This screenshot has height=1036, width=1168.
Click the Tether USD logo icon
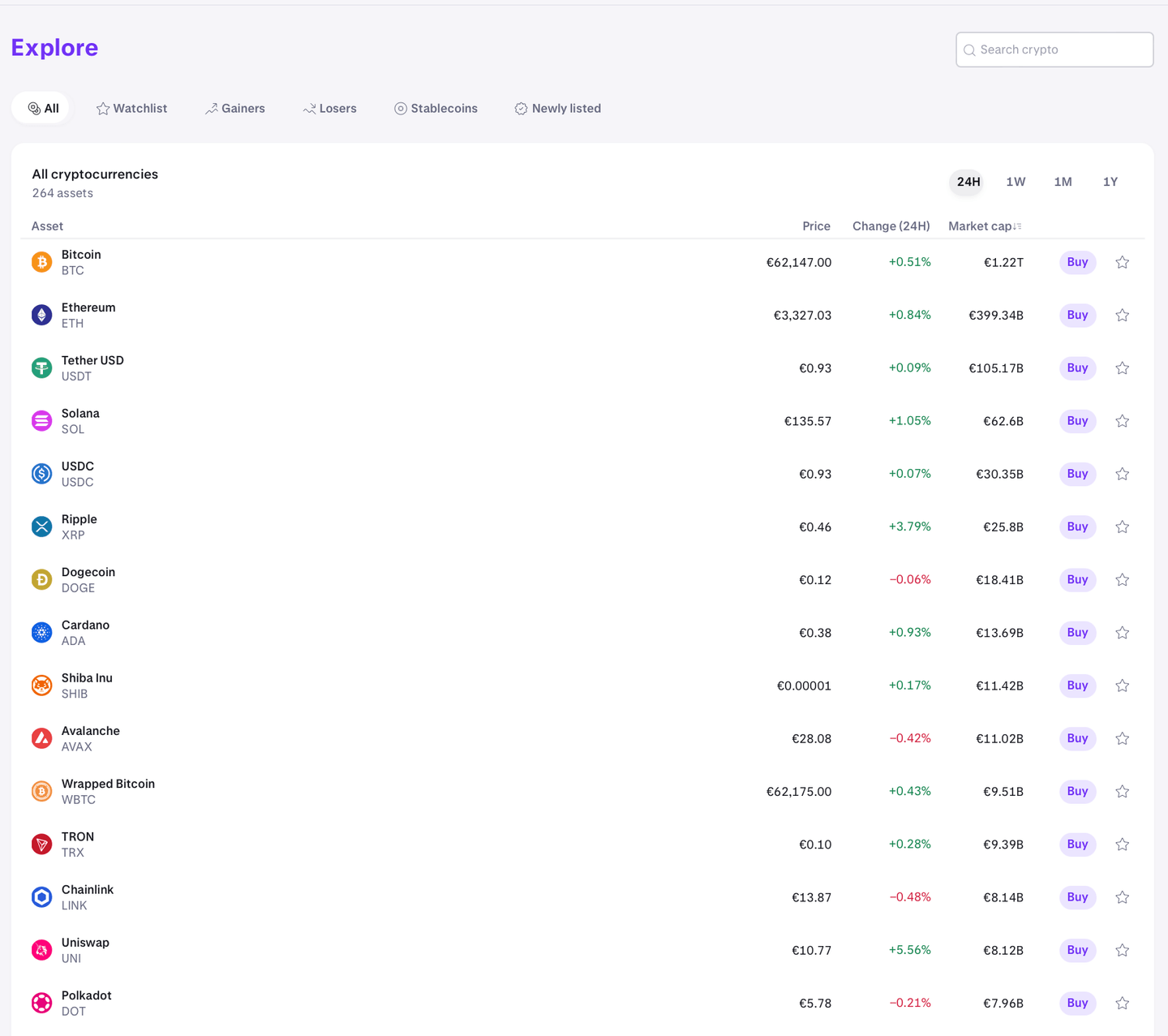click(41, 368)
